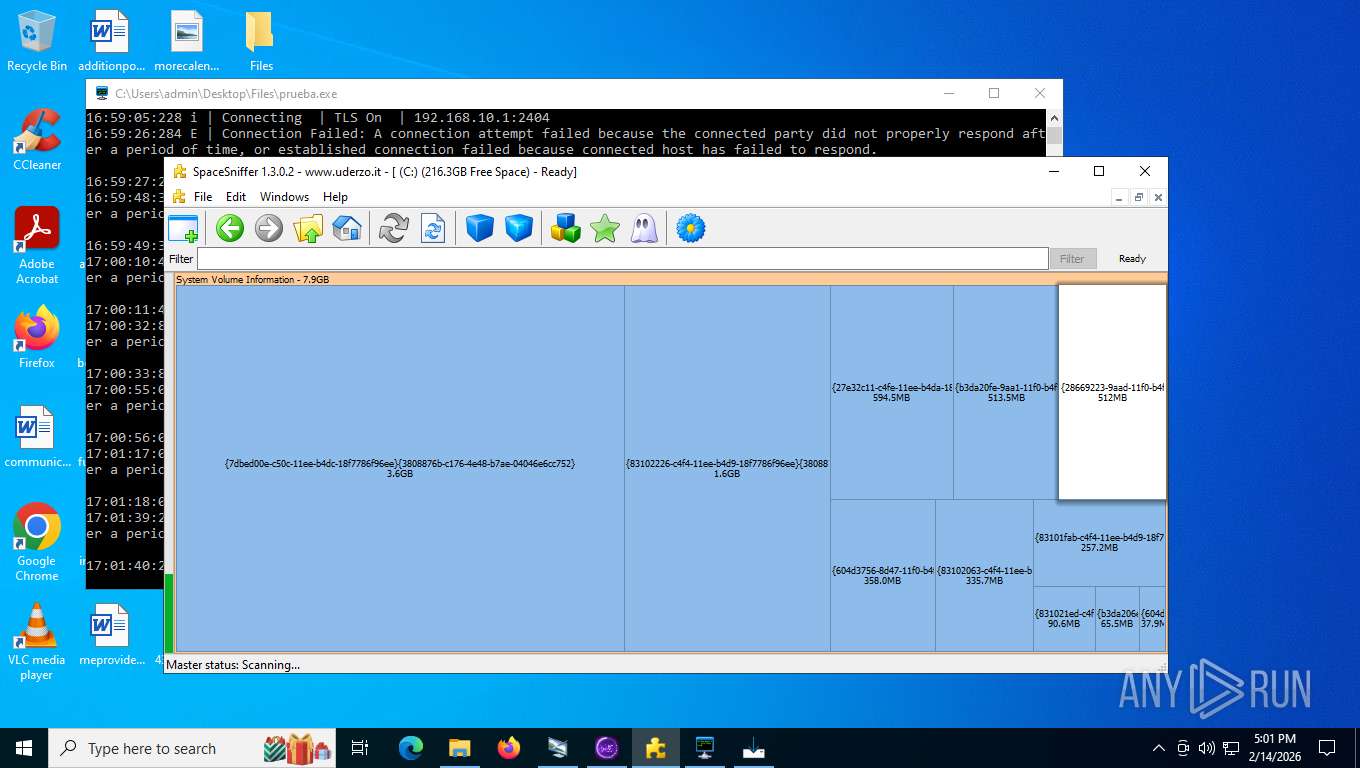The width and height of the screenshot is (1360, 768).
Task: Restore the inner MDI child window
Action: click(x=1138, y=197)
